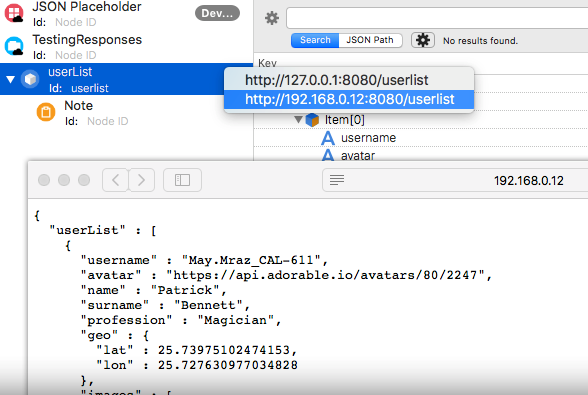Click the orange Note clipboard icon
Screen dimensions: 588x395
point(46,112)
